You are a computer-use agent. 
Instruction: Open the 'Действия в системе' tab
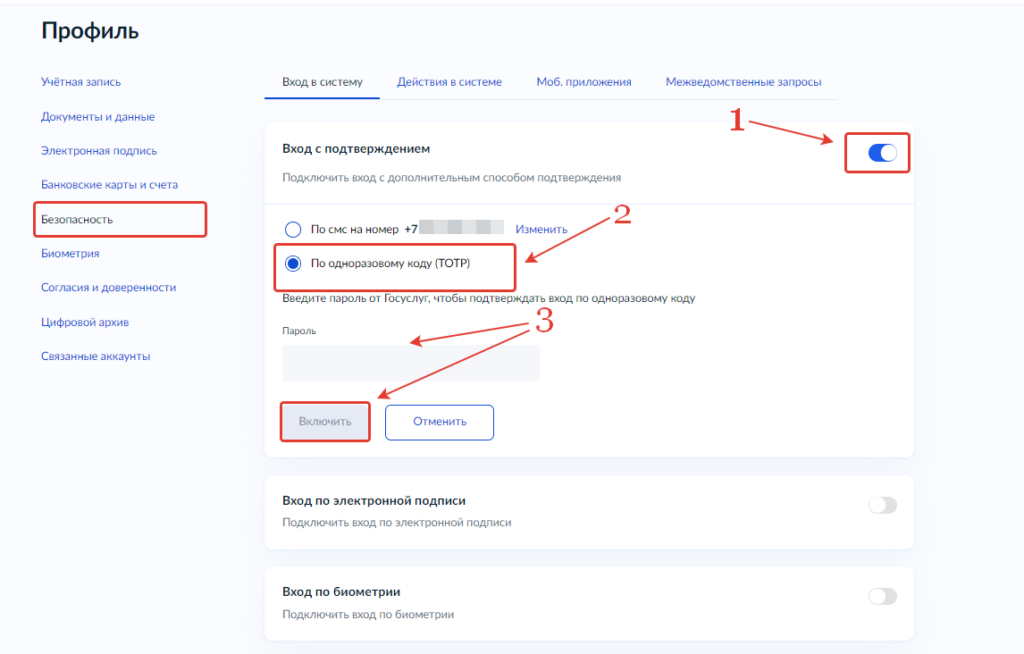tap(449, 82)
